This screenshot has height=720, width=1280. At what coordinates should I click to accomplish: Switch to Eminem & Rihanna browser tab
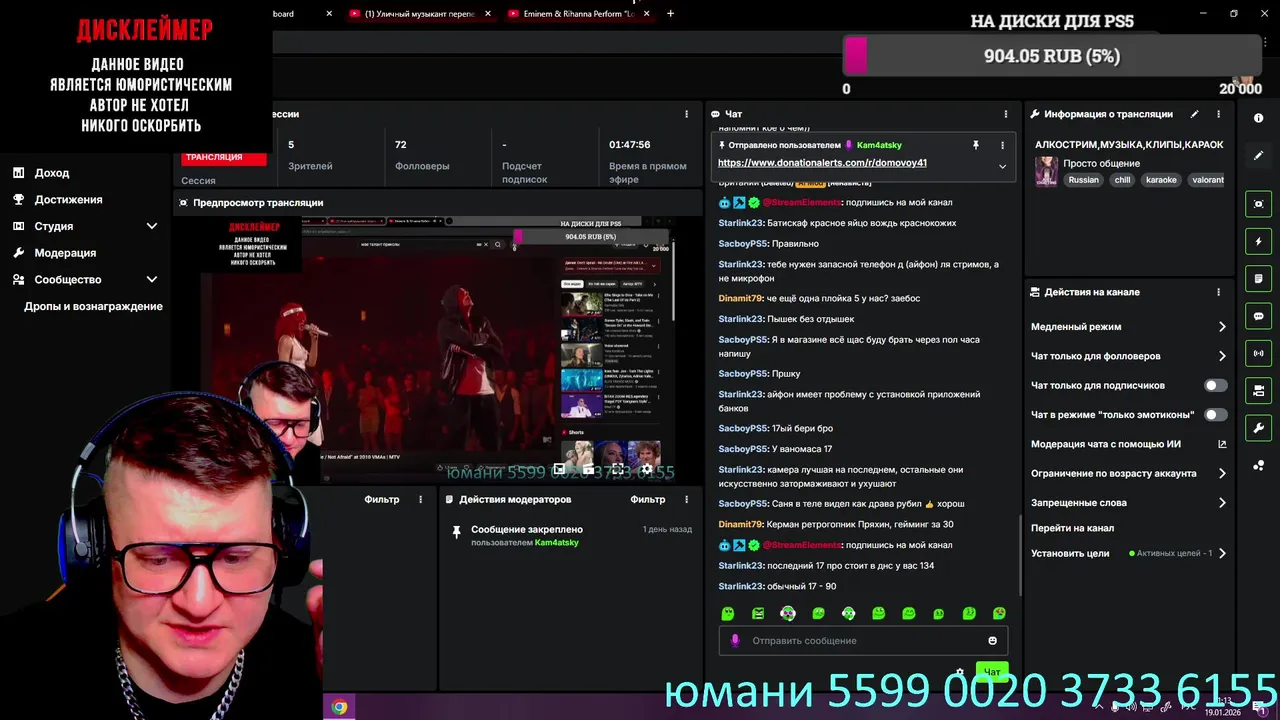[x=580, y=14]
